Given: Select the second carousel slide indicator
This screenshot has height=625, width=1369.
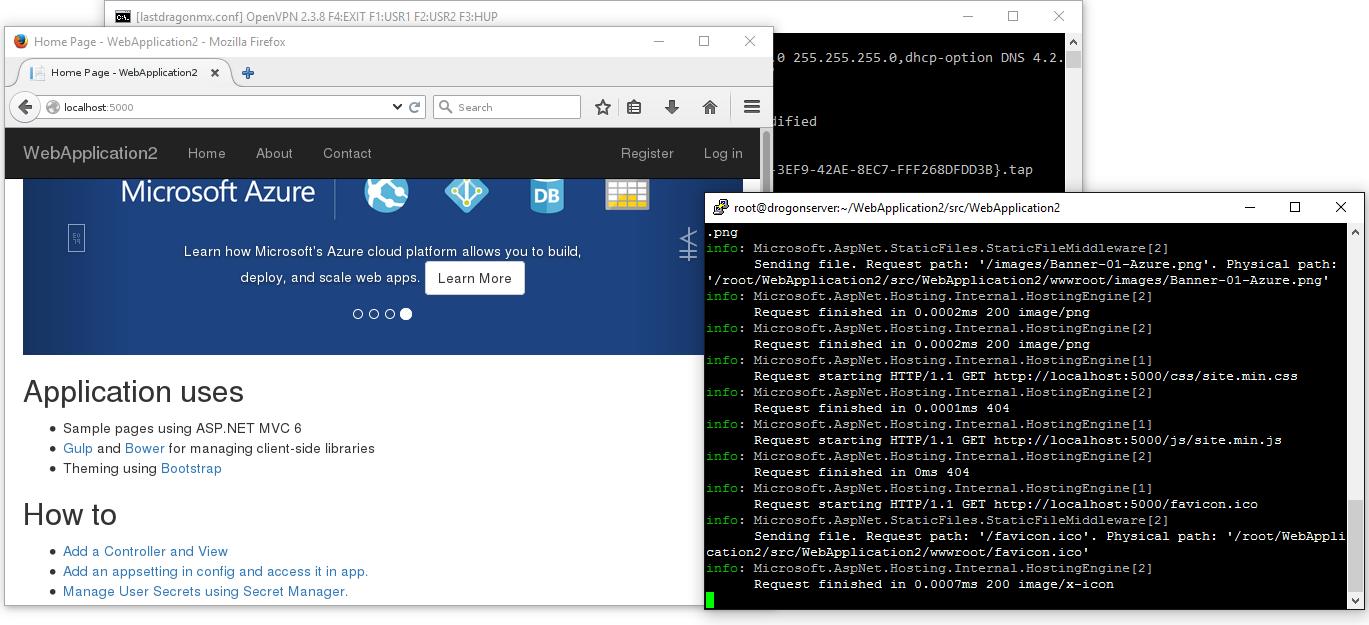Looking at the screenshot, I should (x=374, y=314).
